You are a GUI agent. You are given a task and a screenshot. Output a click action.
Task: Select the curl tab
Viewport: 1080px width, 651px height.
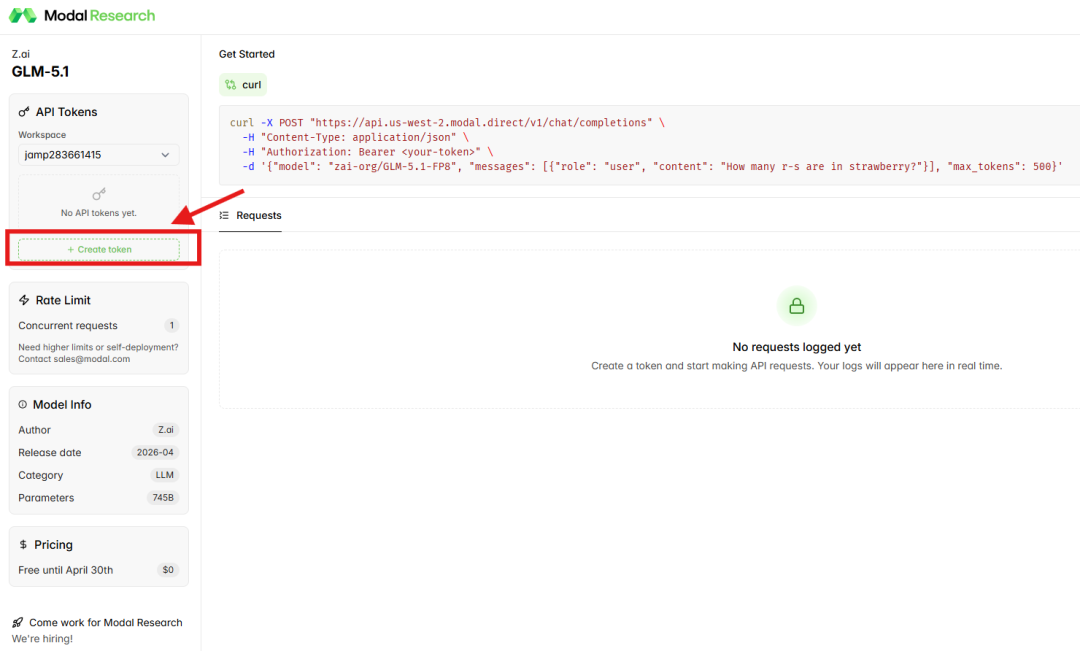click(x=243, y=85)
